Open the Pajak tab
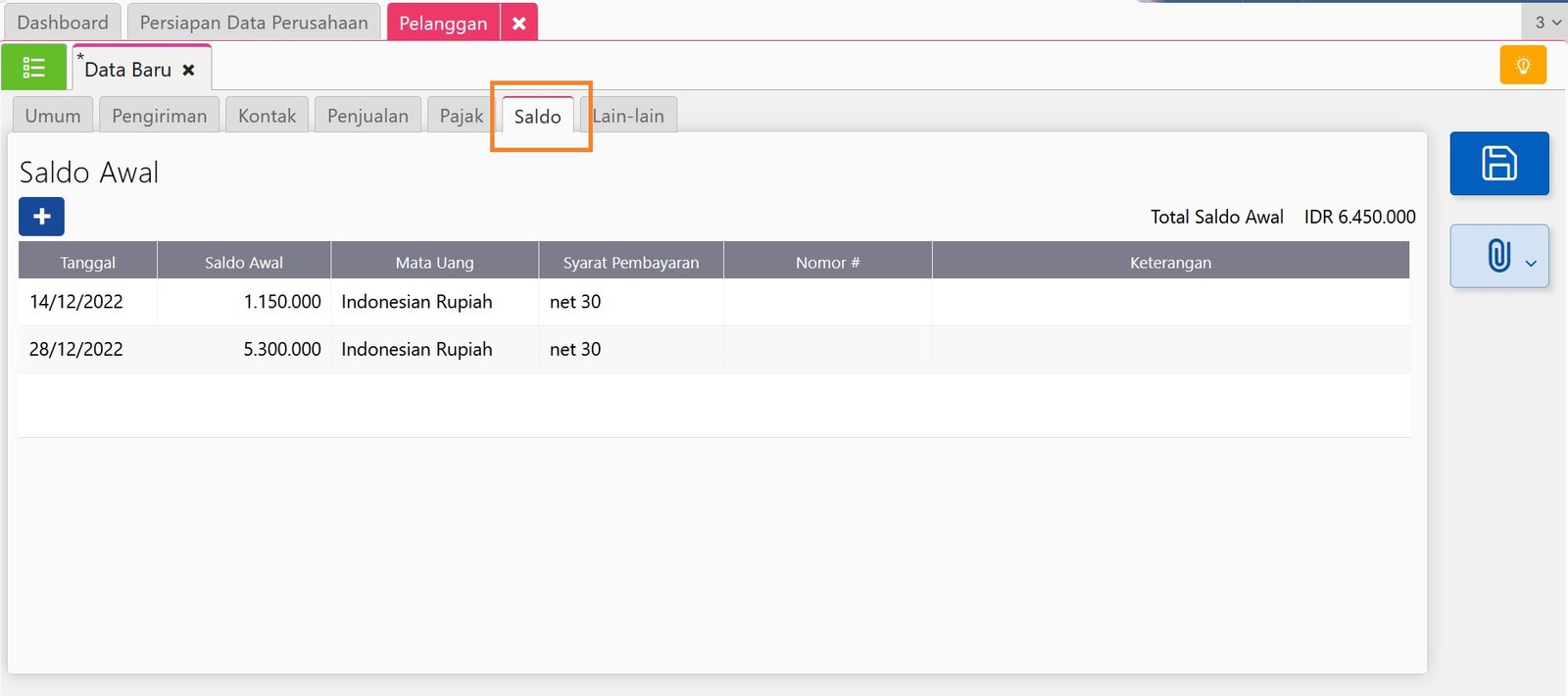The width and height of the screenshot is (1568, 696). click(461, 116)
